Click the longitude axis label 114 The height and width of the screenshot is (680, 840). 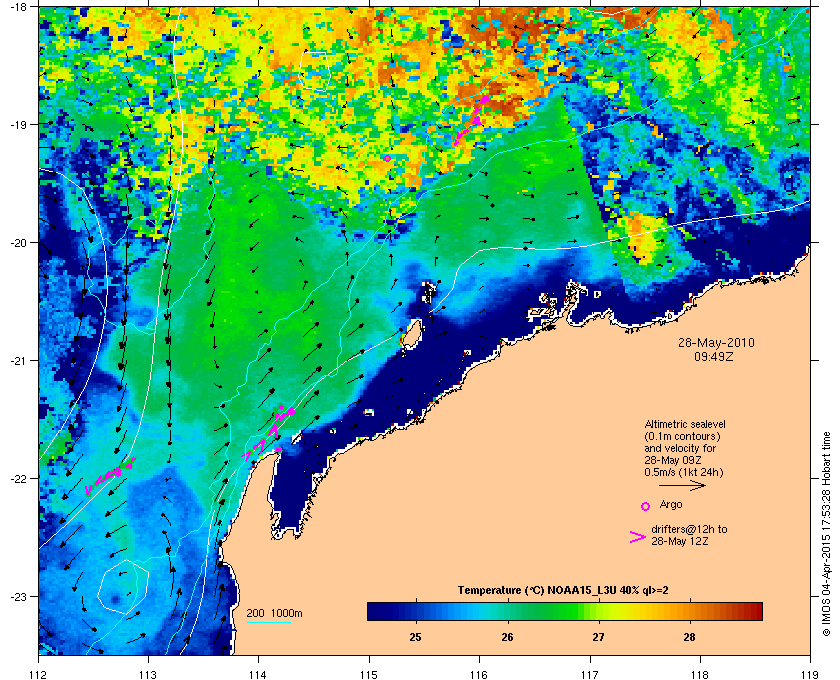point(259,674)
